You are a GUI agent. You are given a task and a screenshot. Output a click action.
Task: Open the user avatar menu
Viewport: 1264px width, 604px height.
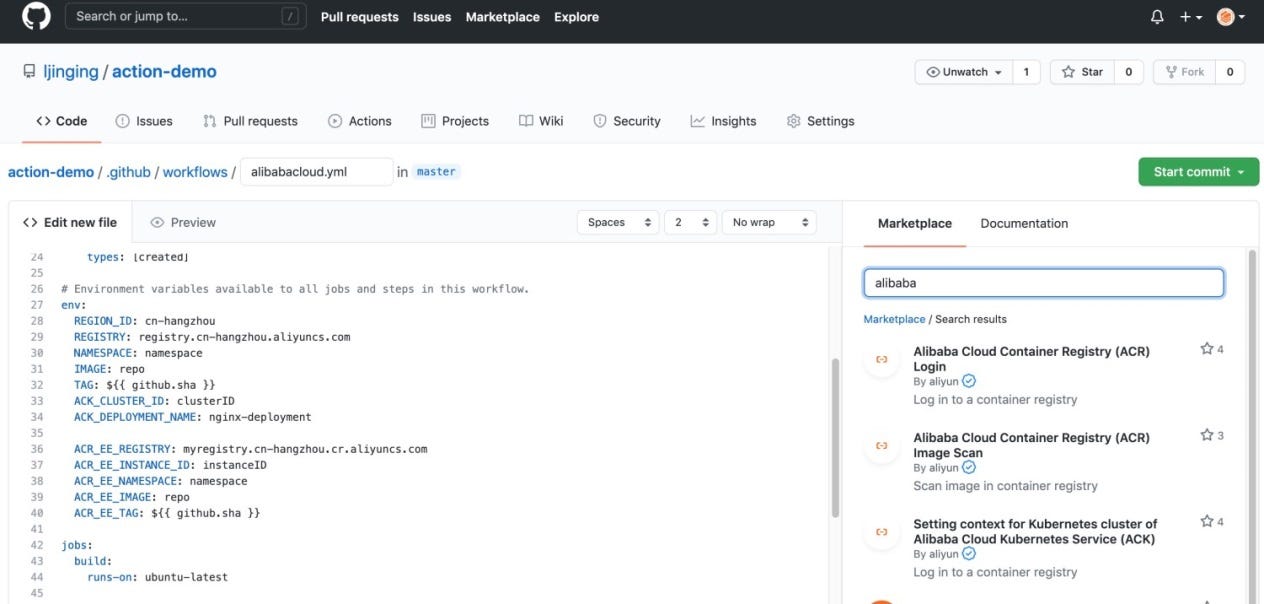pos(1230,17)
